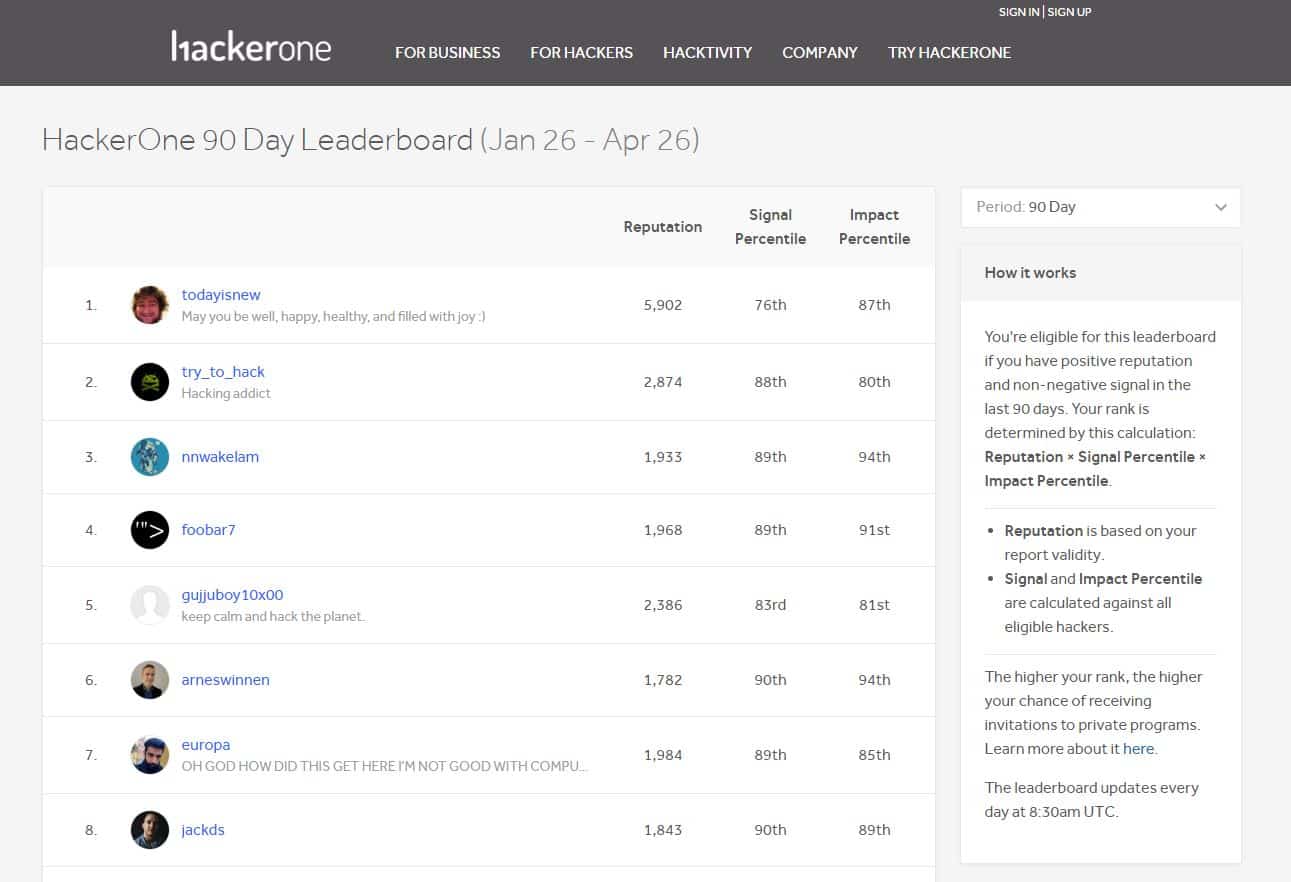Click todayisnew's 87th impact percentile

click(x=874, y=305)
